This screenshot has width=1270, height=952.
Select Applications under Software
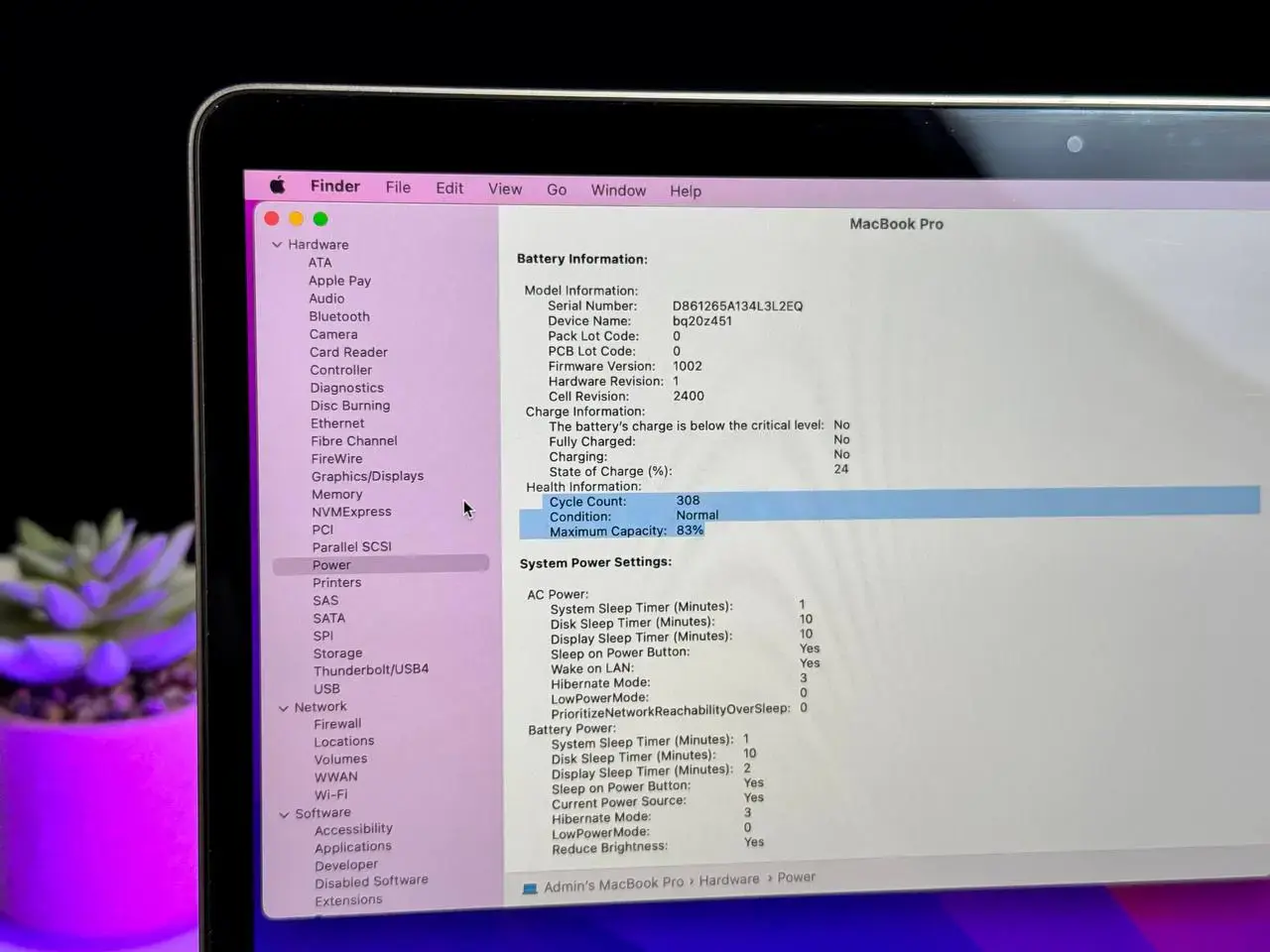point(353,847)
